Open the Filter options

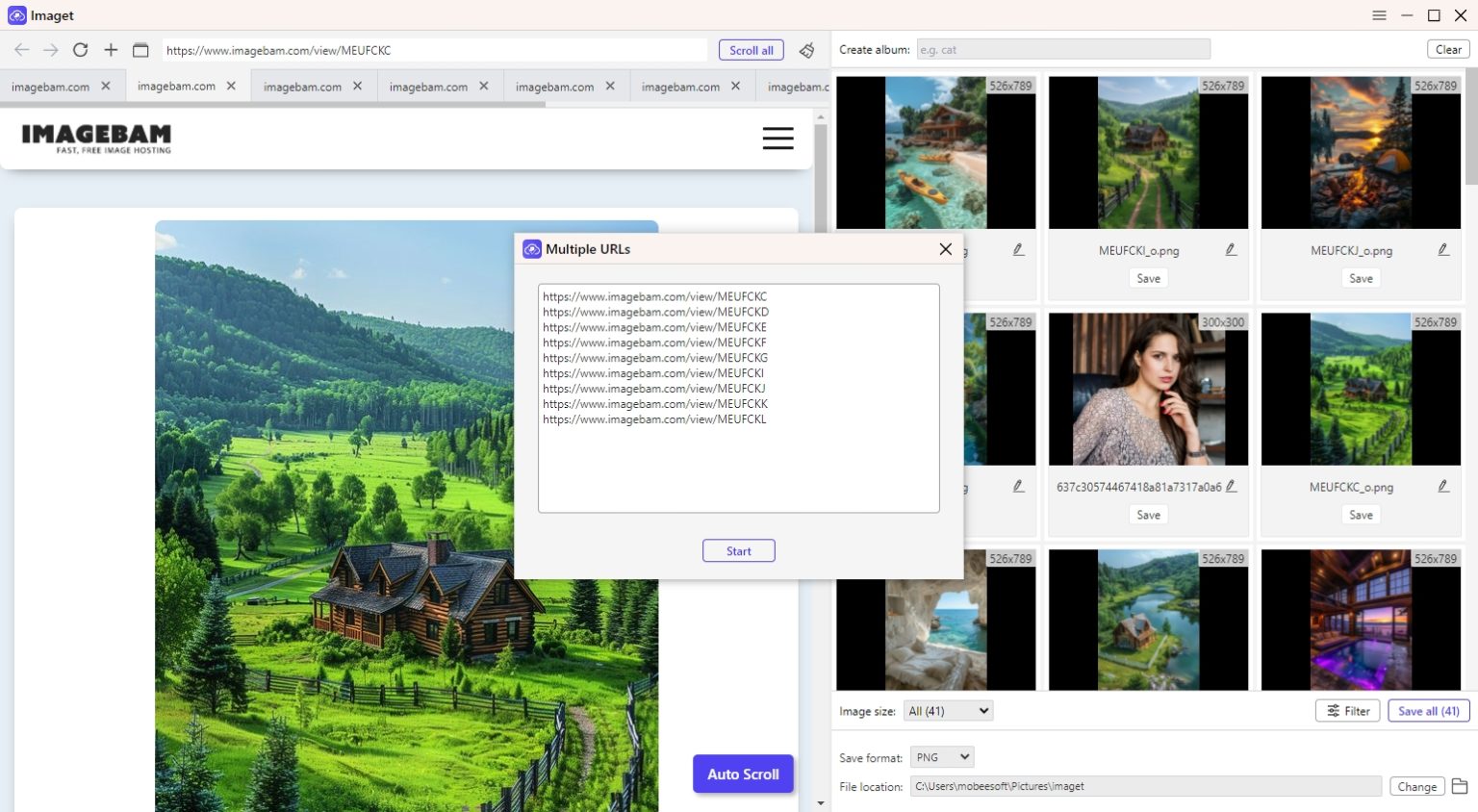(x=1347, y=711)
